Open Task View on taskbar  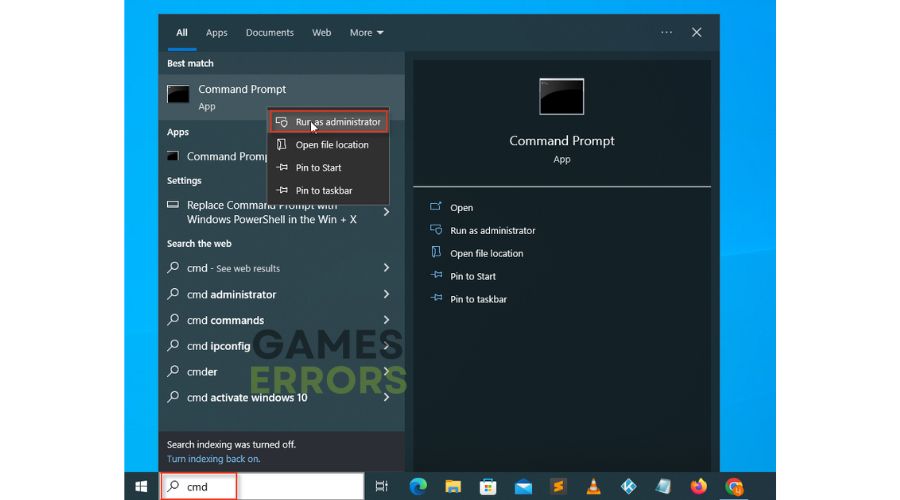pos(381,486)
